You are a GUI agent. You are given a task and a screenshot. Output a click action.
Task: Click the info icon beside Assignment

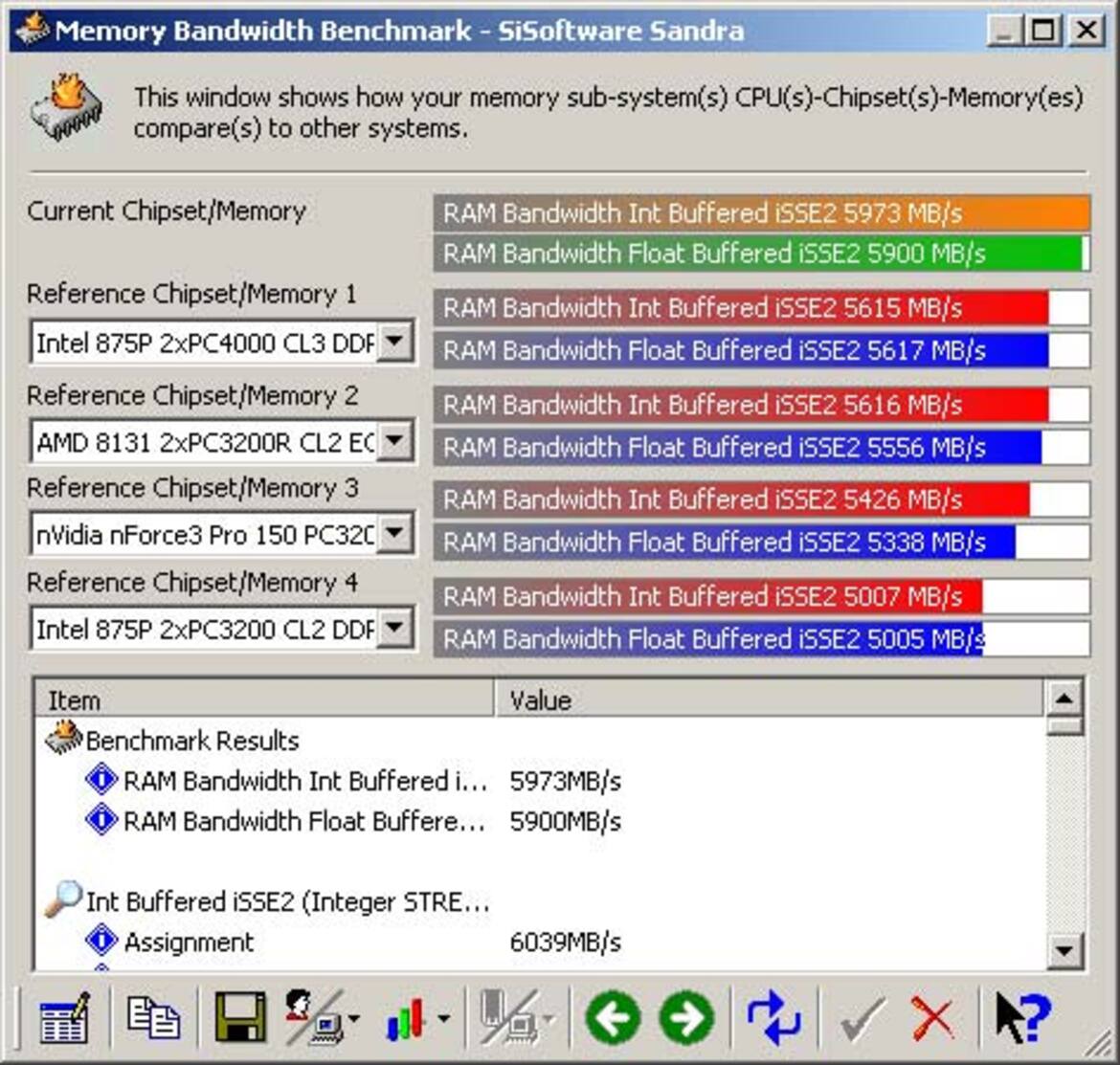101,940
